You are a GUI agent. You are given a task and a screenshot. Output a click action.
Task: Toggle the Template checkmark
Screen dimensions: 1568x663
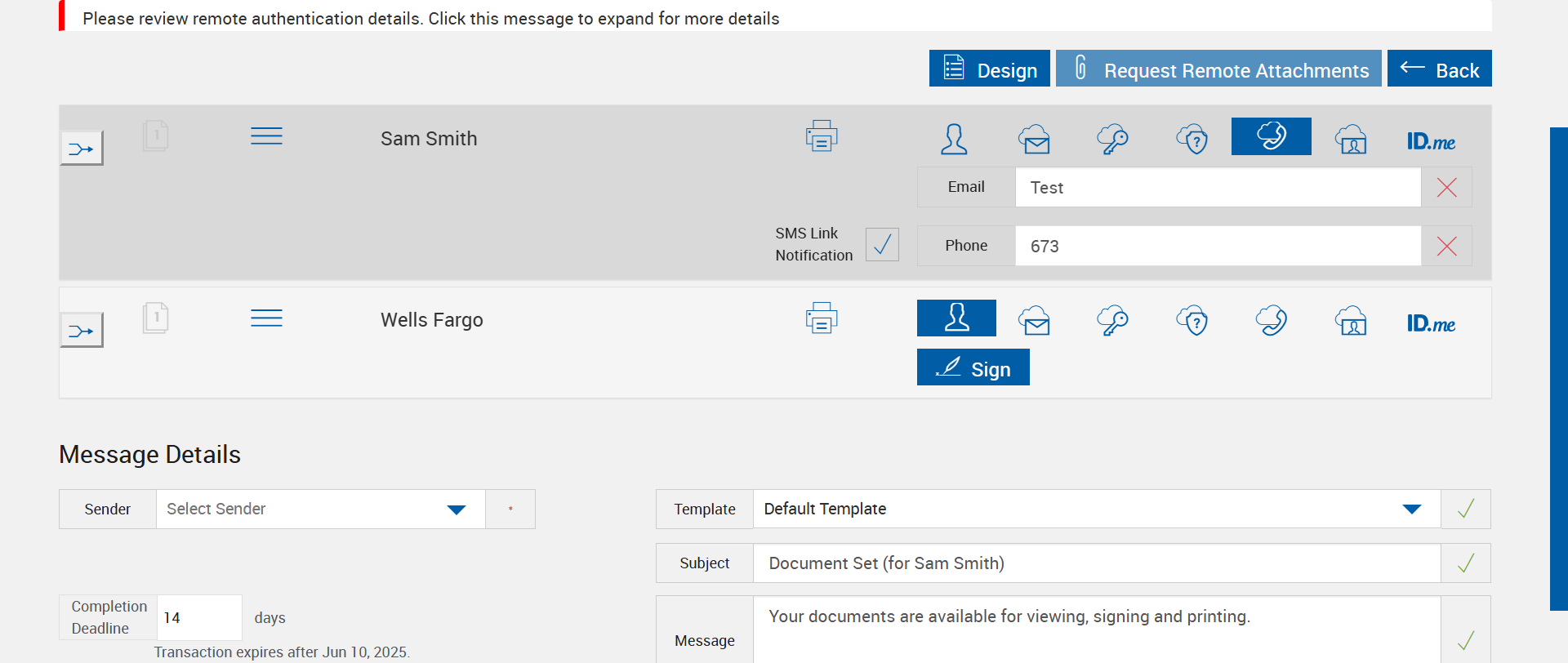tap(1466, 509)
